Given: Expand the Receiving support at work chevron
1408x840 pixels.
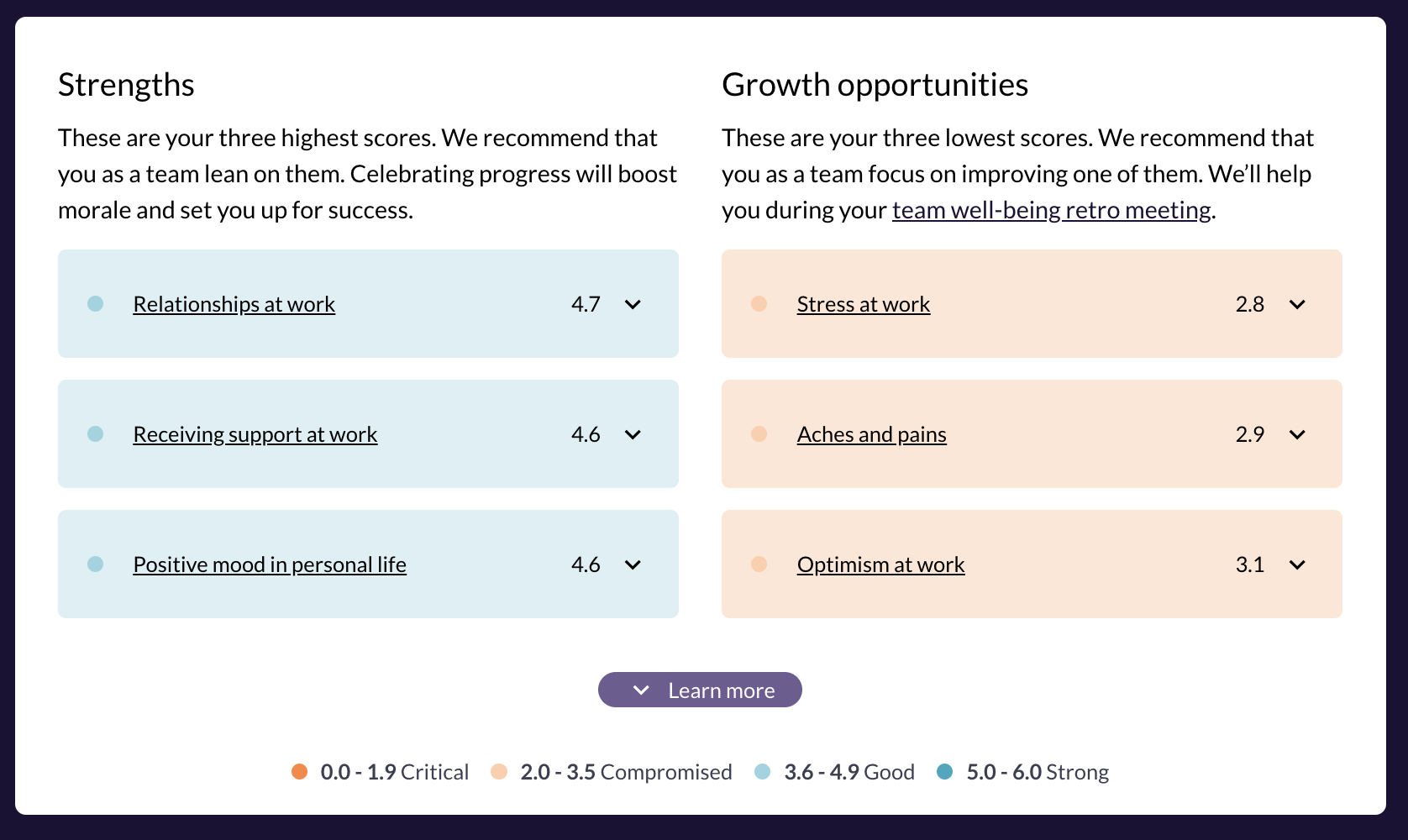Looking at the screenshot, I should (x=633, y=434).
